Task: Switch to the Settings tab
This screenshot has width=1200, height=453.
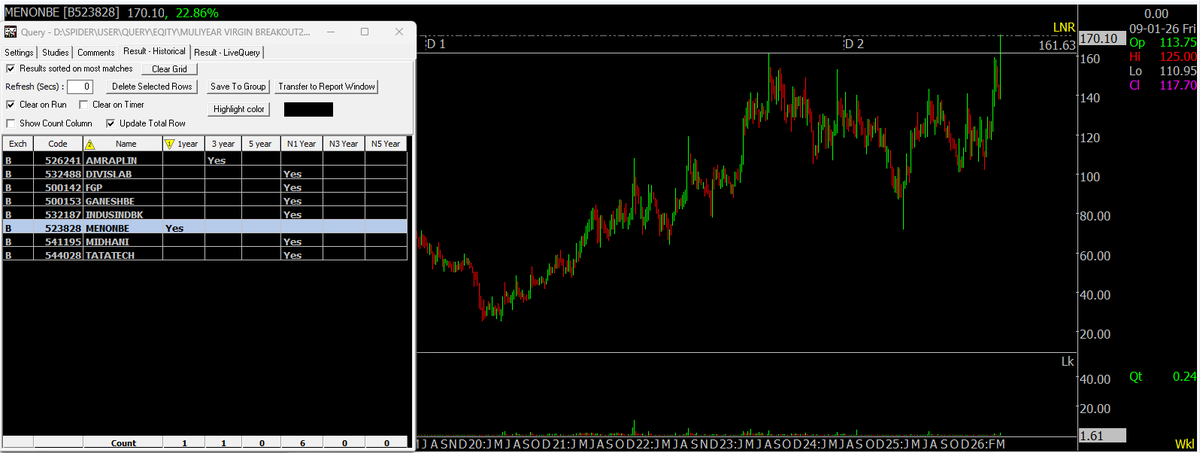Action: pos(19,52)
